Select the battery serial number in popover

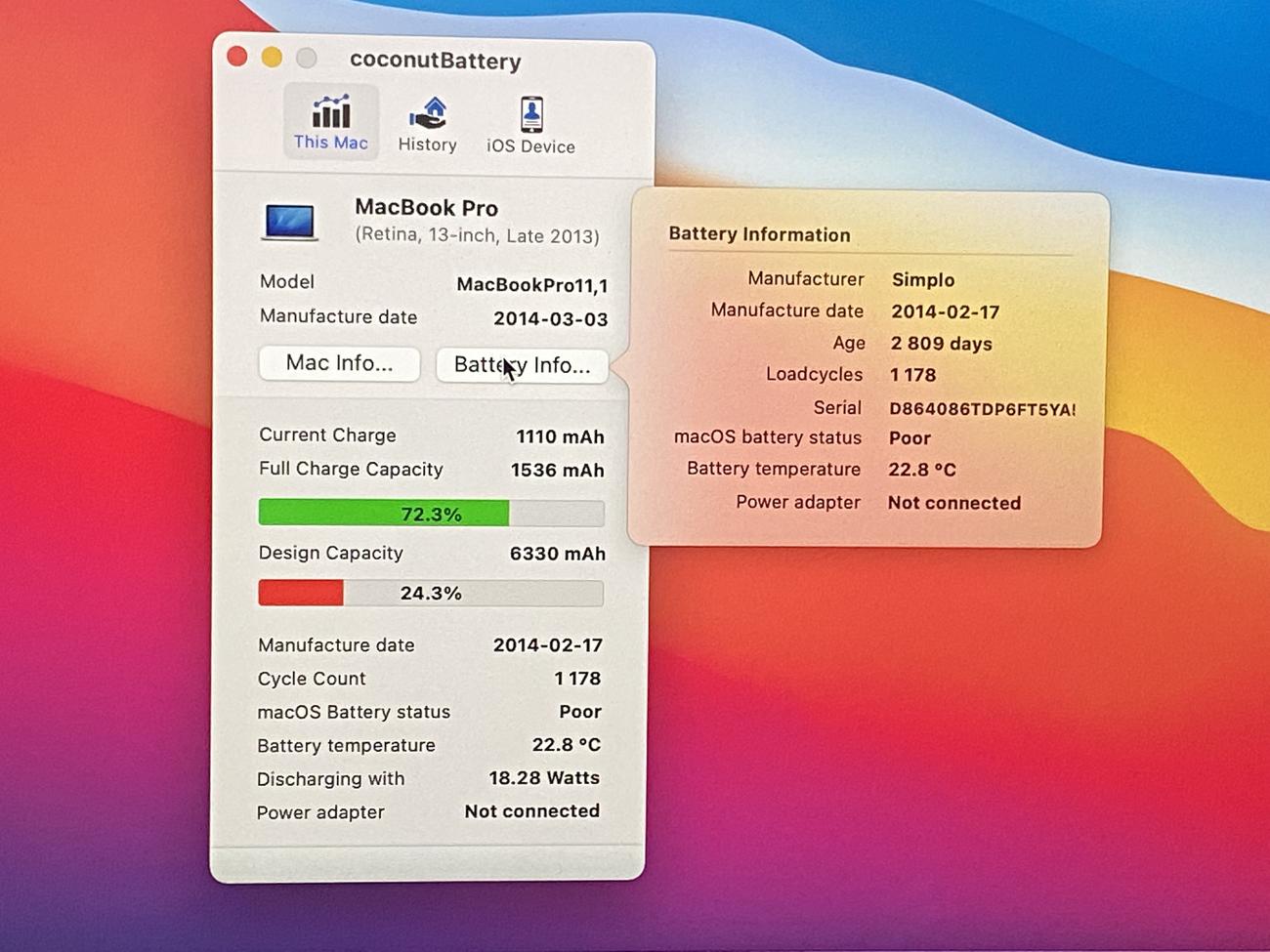coord(981,409)
